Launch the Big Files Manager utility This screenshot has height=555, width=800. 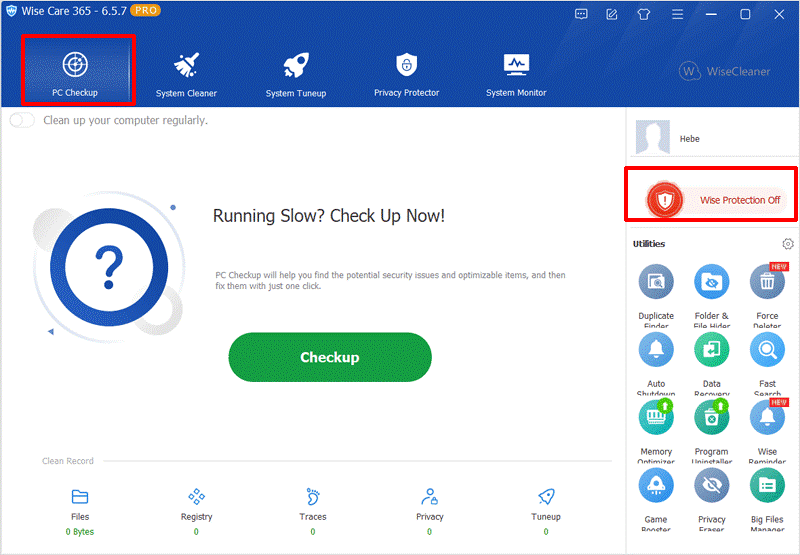[767, 500]
